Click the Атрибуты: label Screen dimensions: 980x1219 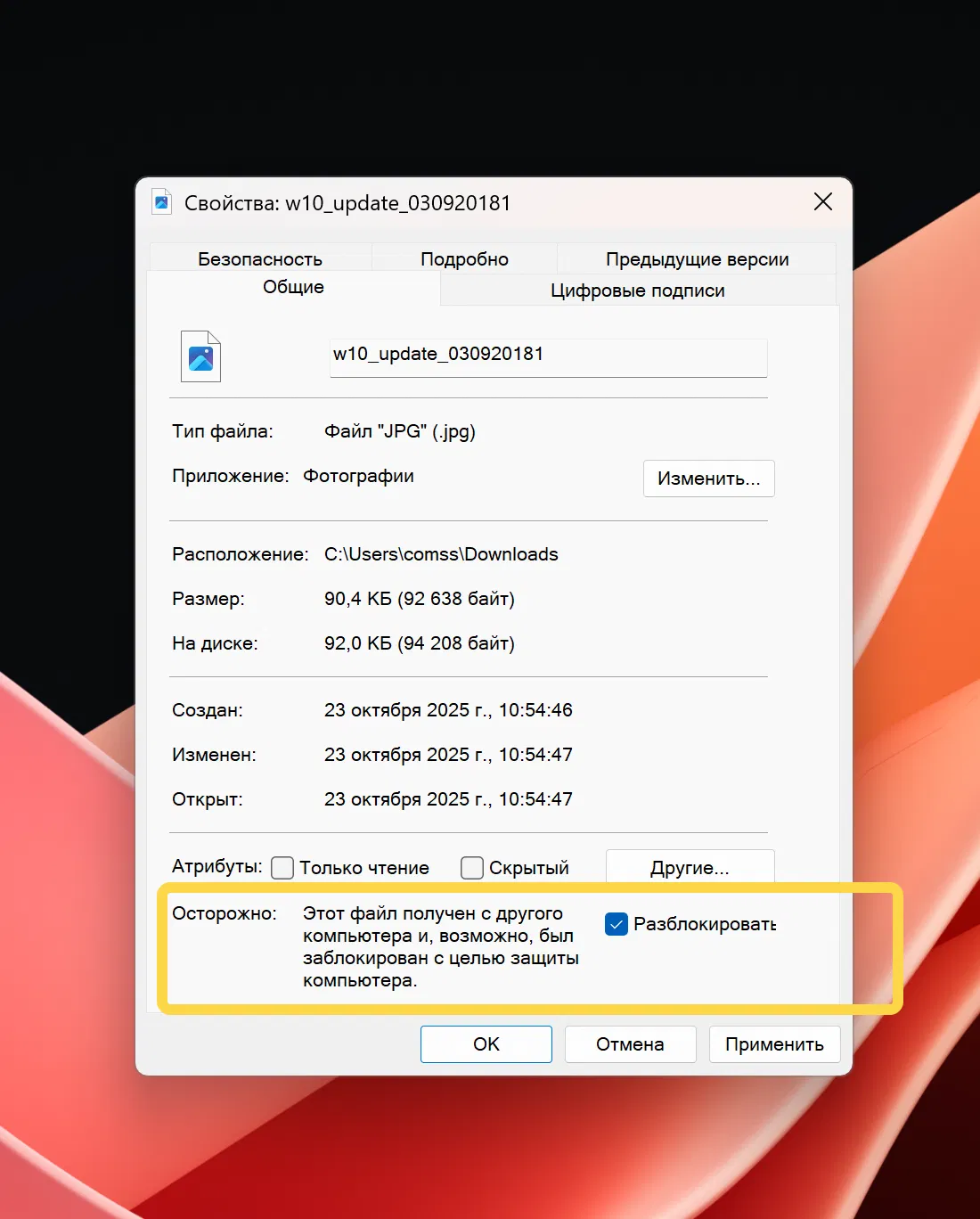point(217,866)
